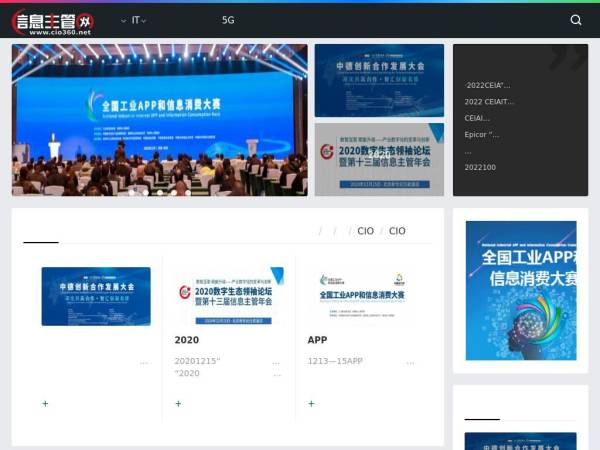Open the 全国工业APP信息消费大赛 sidebar poster
This screenshot has width=600, height=450.
click(521, 291)
